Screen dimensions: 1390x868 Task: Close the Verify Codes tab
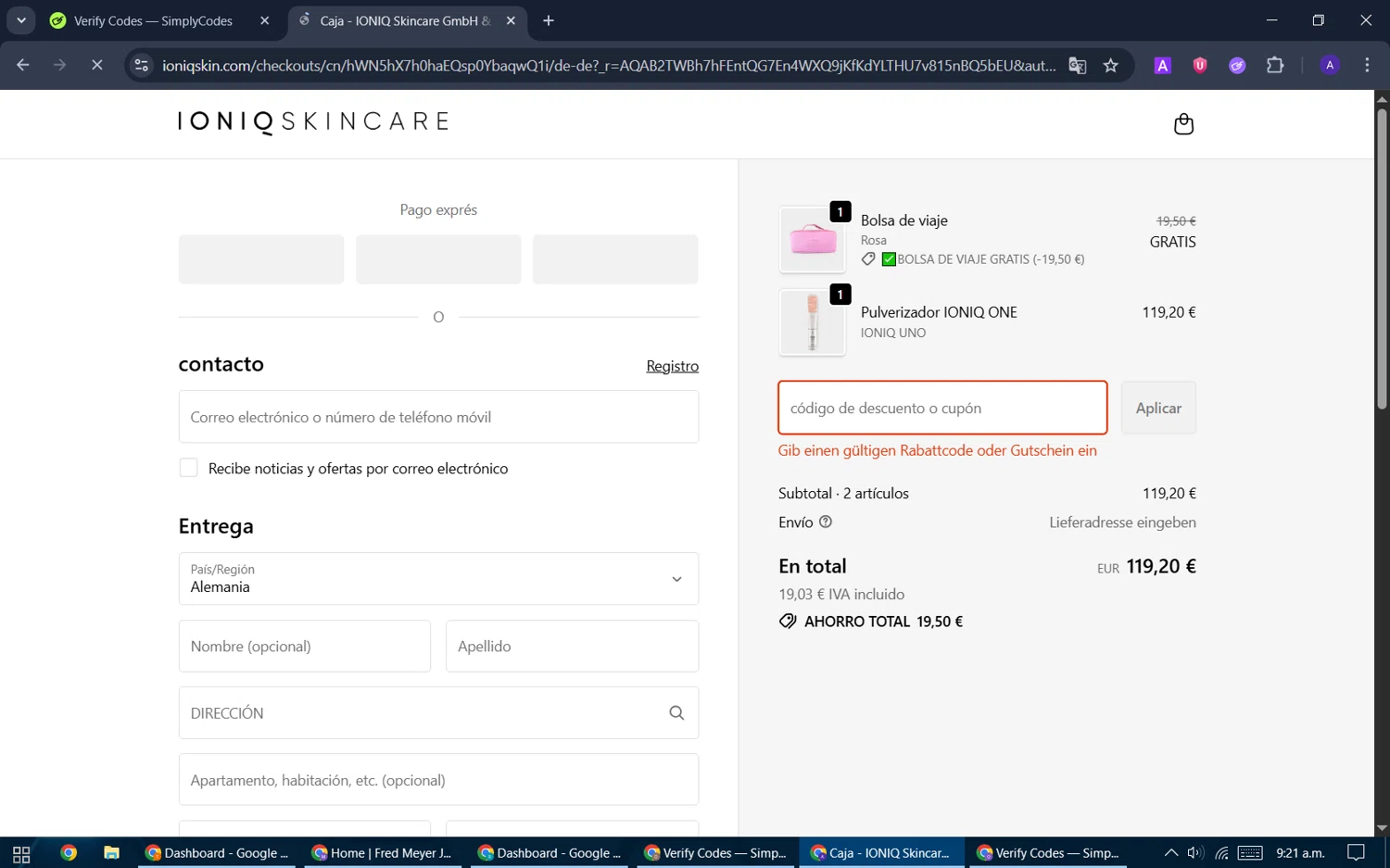coord(264,20)
